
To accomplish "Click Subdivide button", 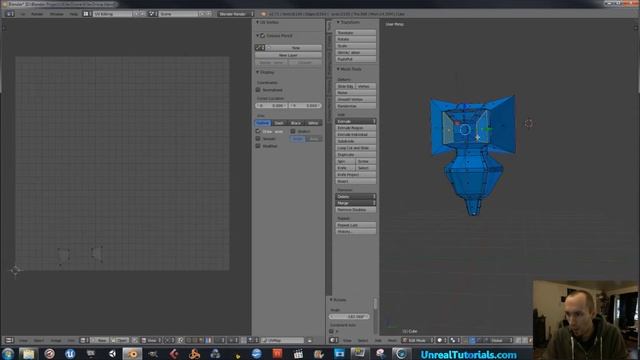I will pyautogui.click(x=356, y=141).
